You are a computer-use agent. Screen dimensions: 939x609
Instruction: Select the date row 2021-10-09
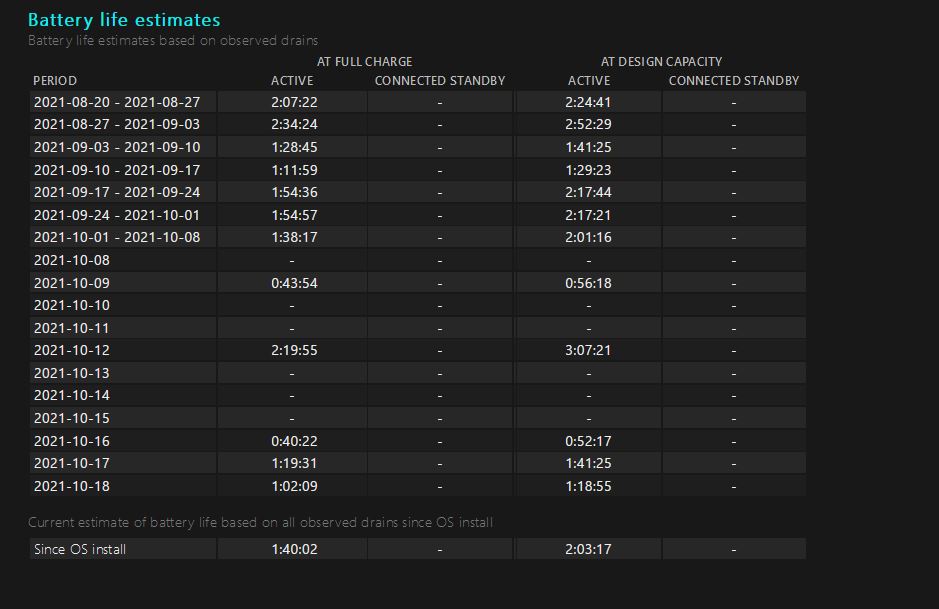click(x=72, y=283)
